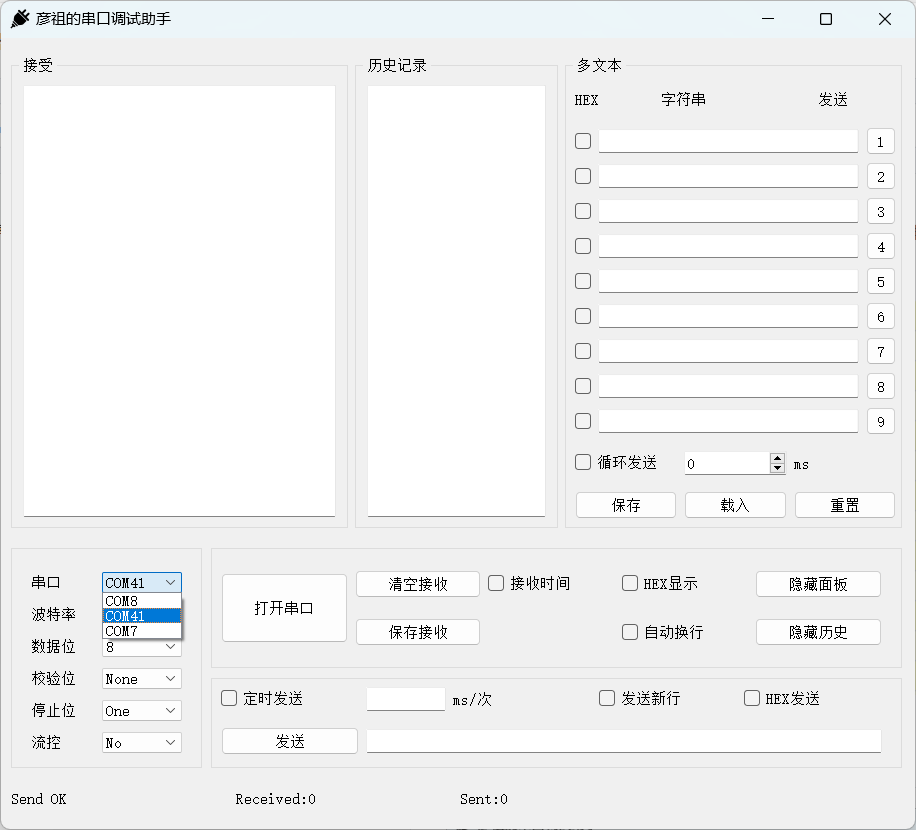
Task: Open the serial port with 打开串口
Action: (x=284, y=608)
